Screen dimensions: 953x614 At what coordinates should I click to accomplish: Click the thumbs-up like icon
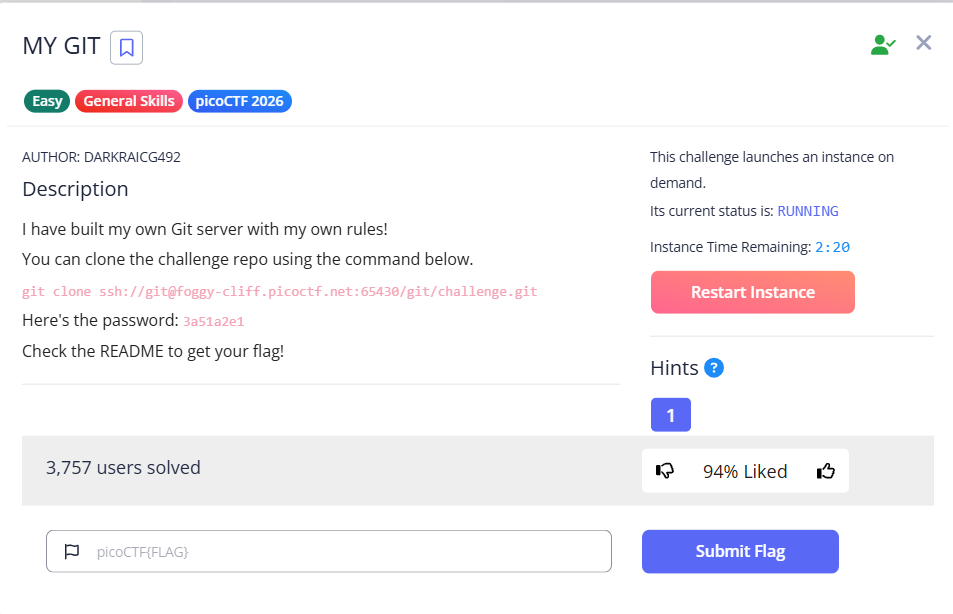click(x=825, y=471)
